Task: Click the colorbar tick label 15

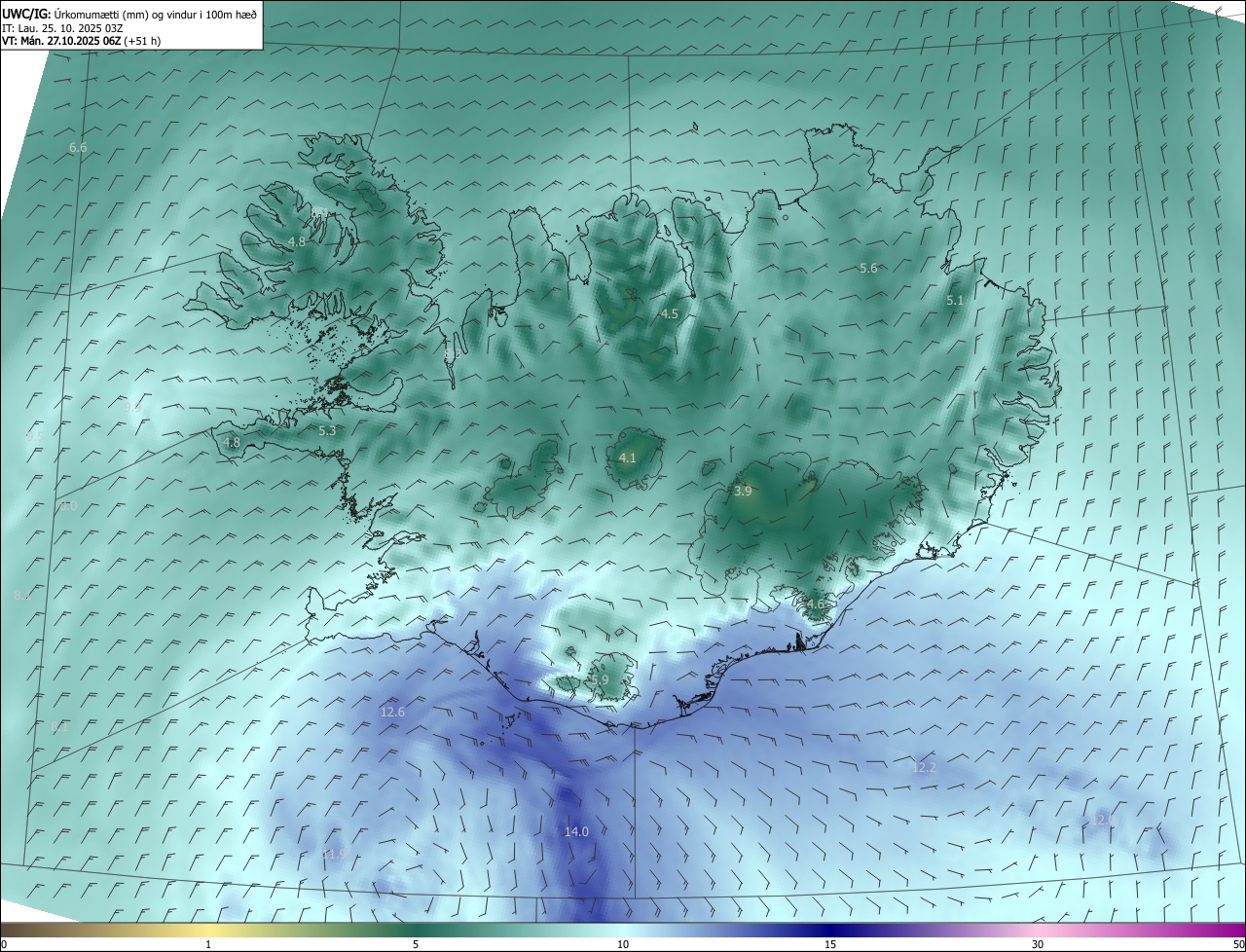Action: (x=830, y=944)
